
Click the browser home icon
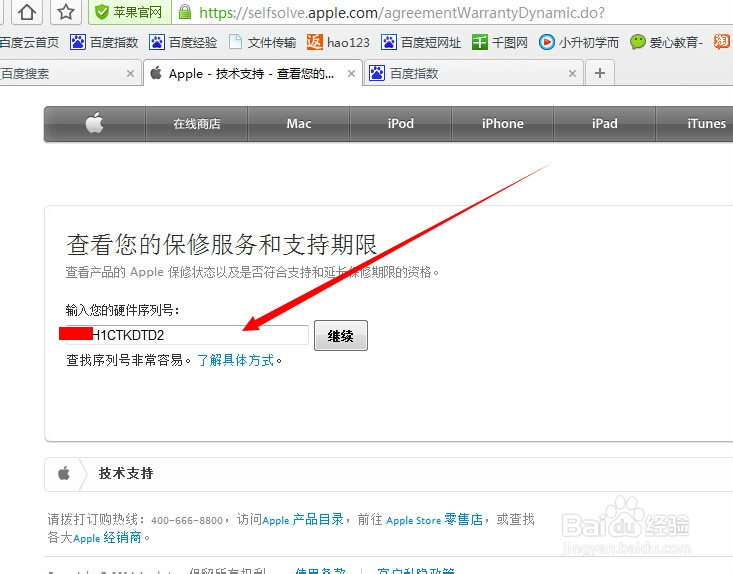point(27,12)
